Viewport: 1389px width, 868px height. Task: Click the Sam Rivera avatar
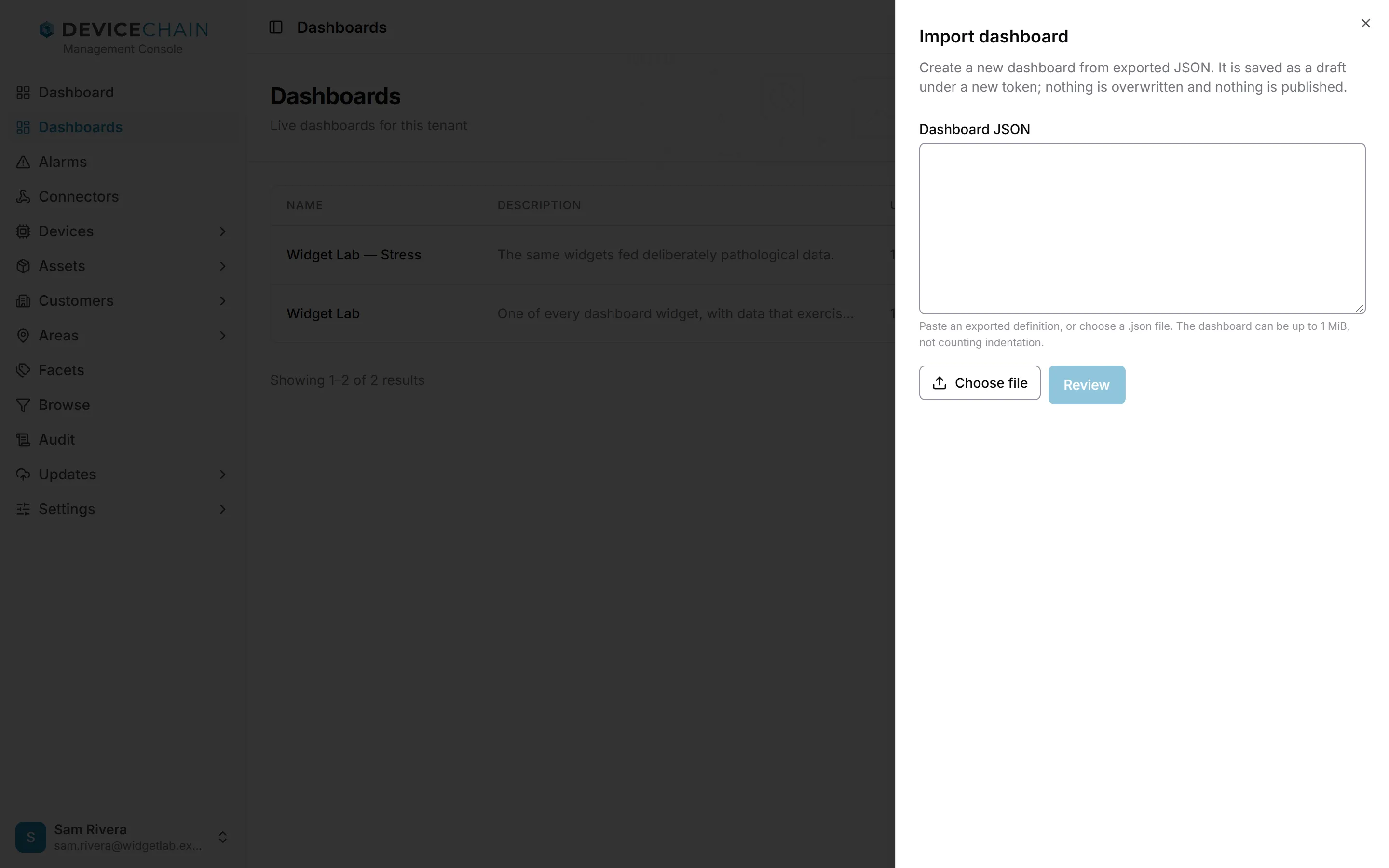(x=31, y=837)
